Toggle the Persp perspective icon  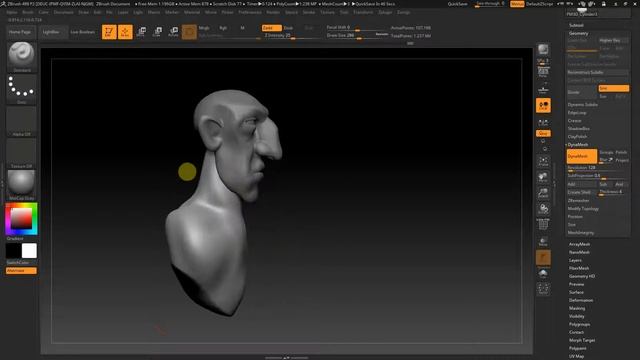[543, 72]
